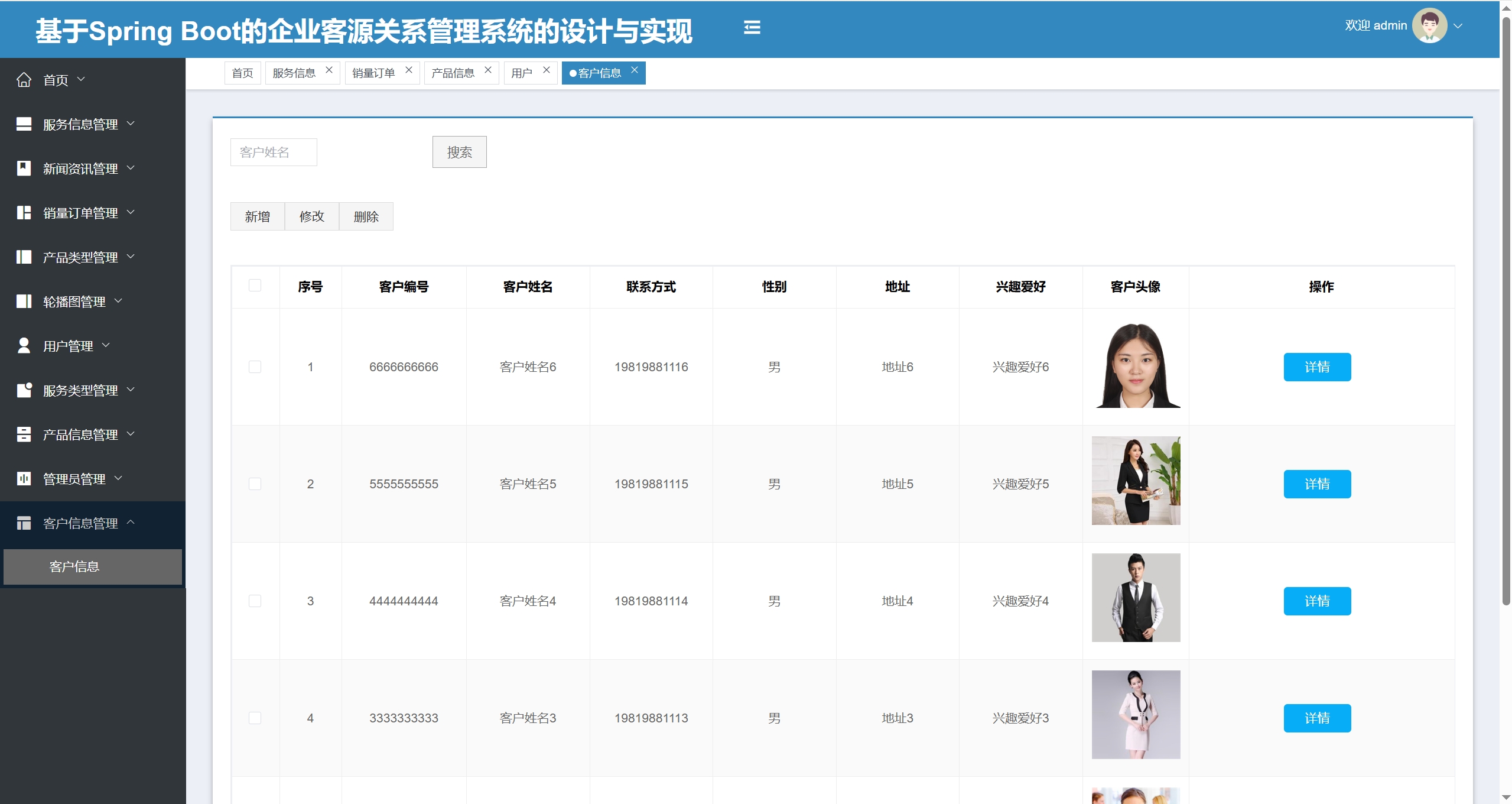Tick the select-all checkbox in the table header

(x=255, y=286)
